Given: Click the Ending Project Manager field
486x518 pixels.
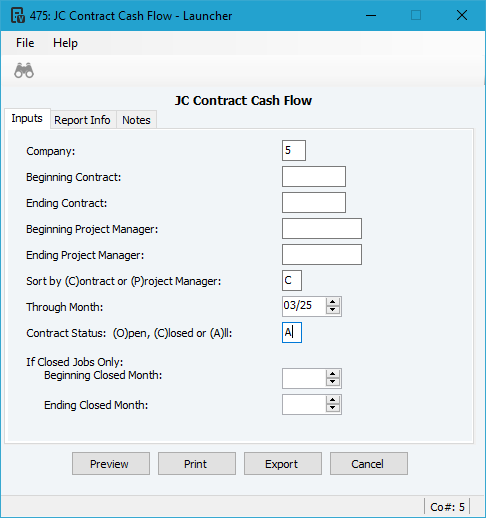Looking at the screenshot, I should 322,254.
